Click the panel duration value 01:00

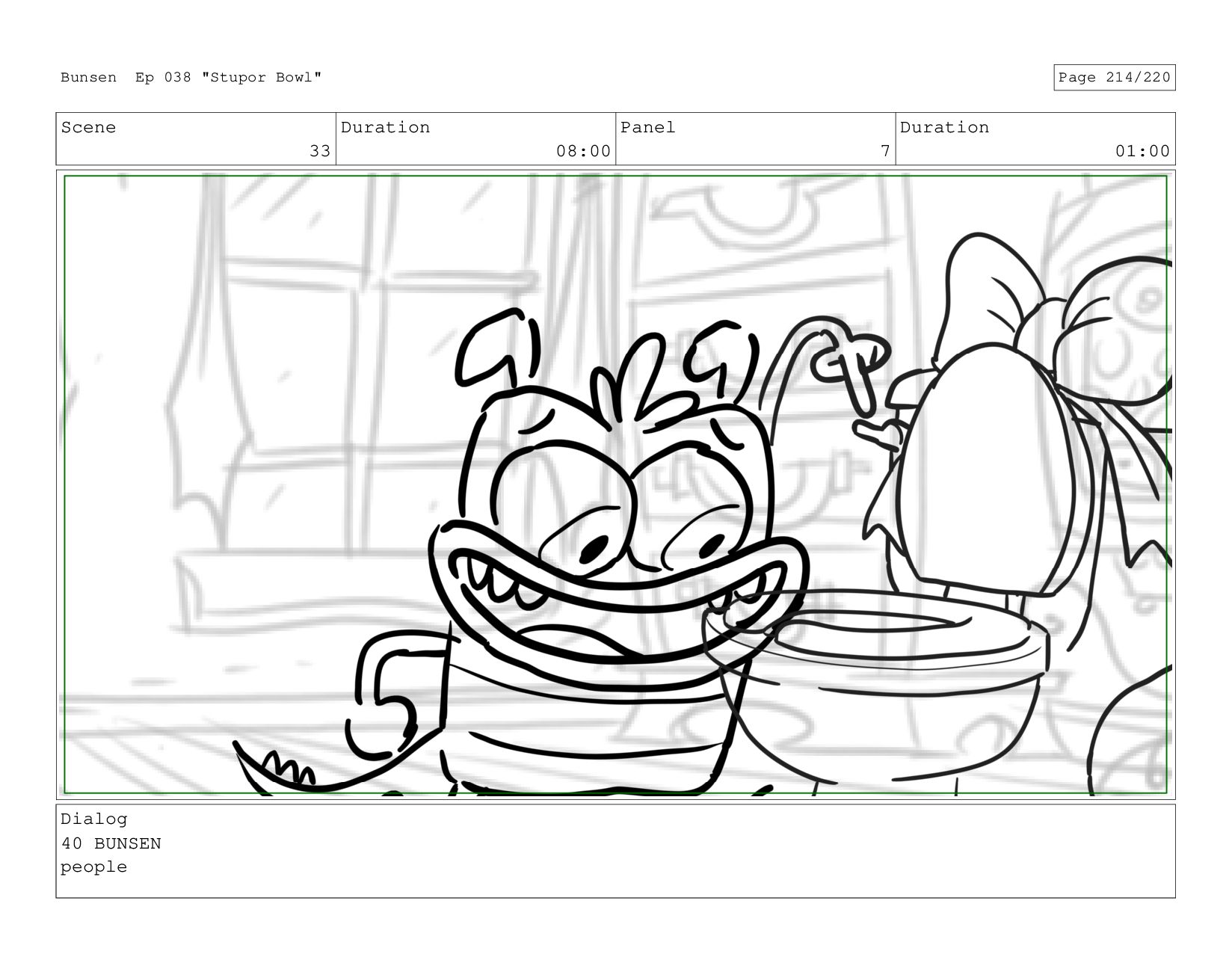click(x=1142, y=151)
